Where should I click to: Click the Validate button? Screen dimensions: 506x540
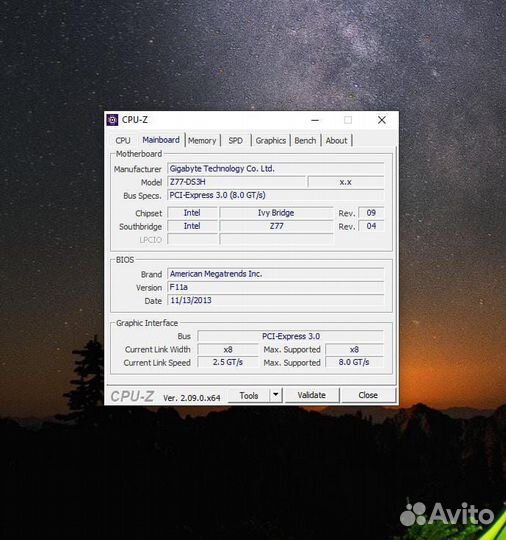point(312,395)
